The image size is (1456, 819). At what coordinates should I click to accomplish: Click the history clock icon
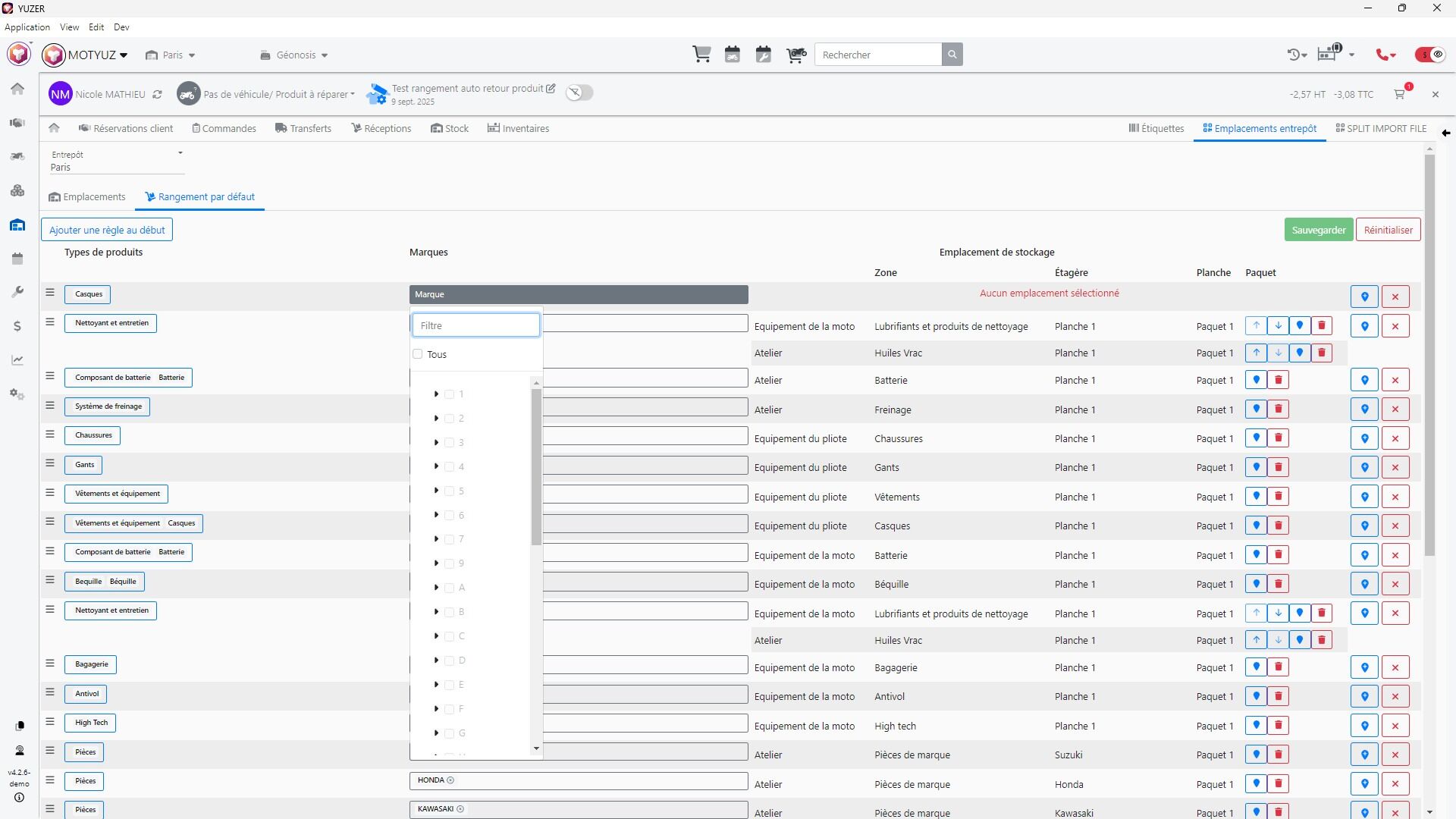pyautogui.click(x=1296, y=55)
